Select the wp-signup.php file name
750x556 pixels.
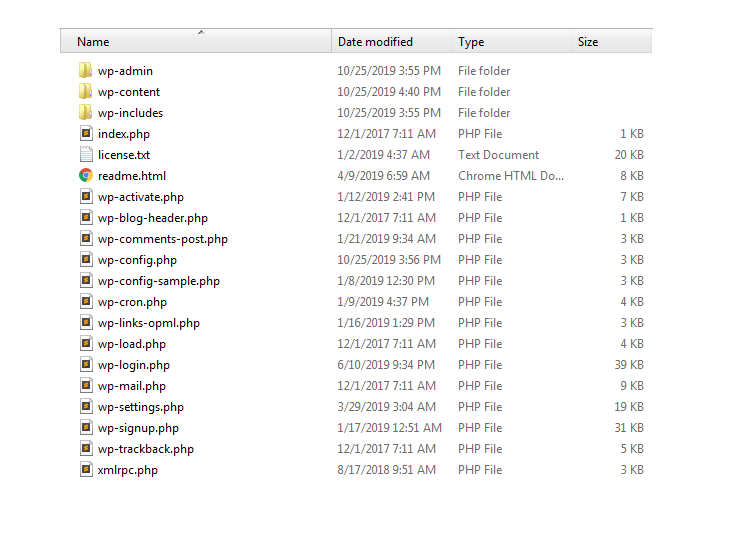(138, 429)
